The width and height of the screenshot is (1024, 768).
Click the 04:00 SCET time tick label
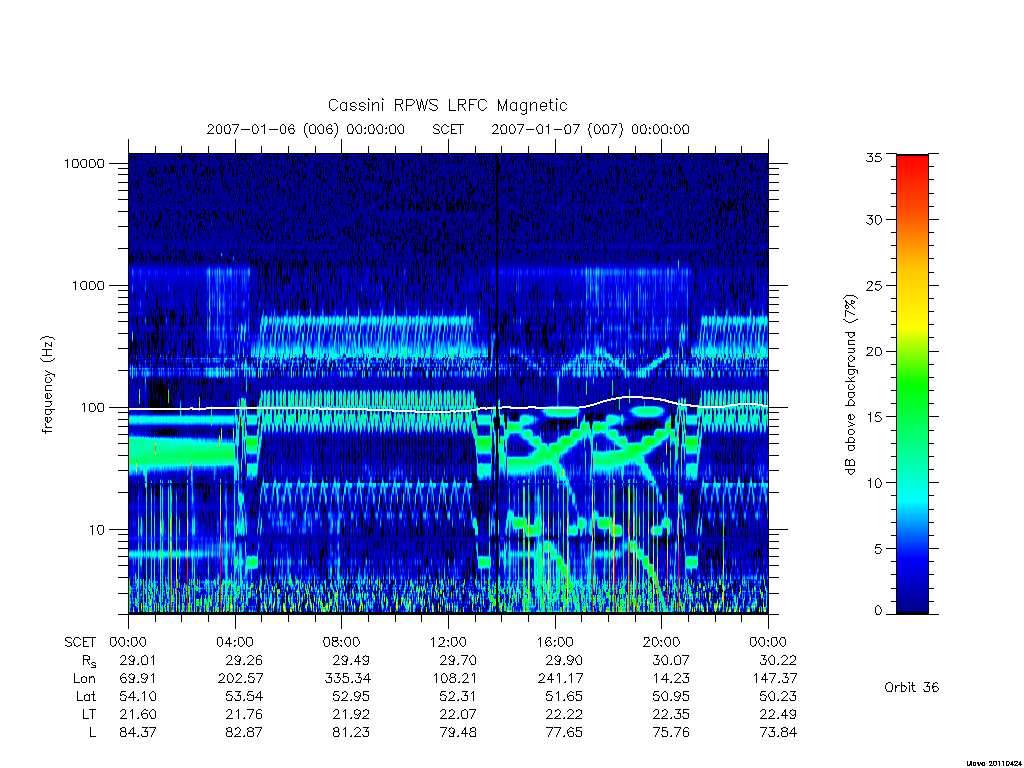point(235,642)
